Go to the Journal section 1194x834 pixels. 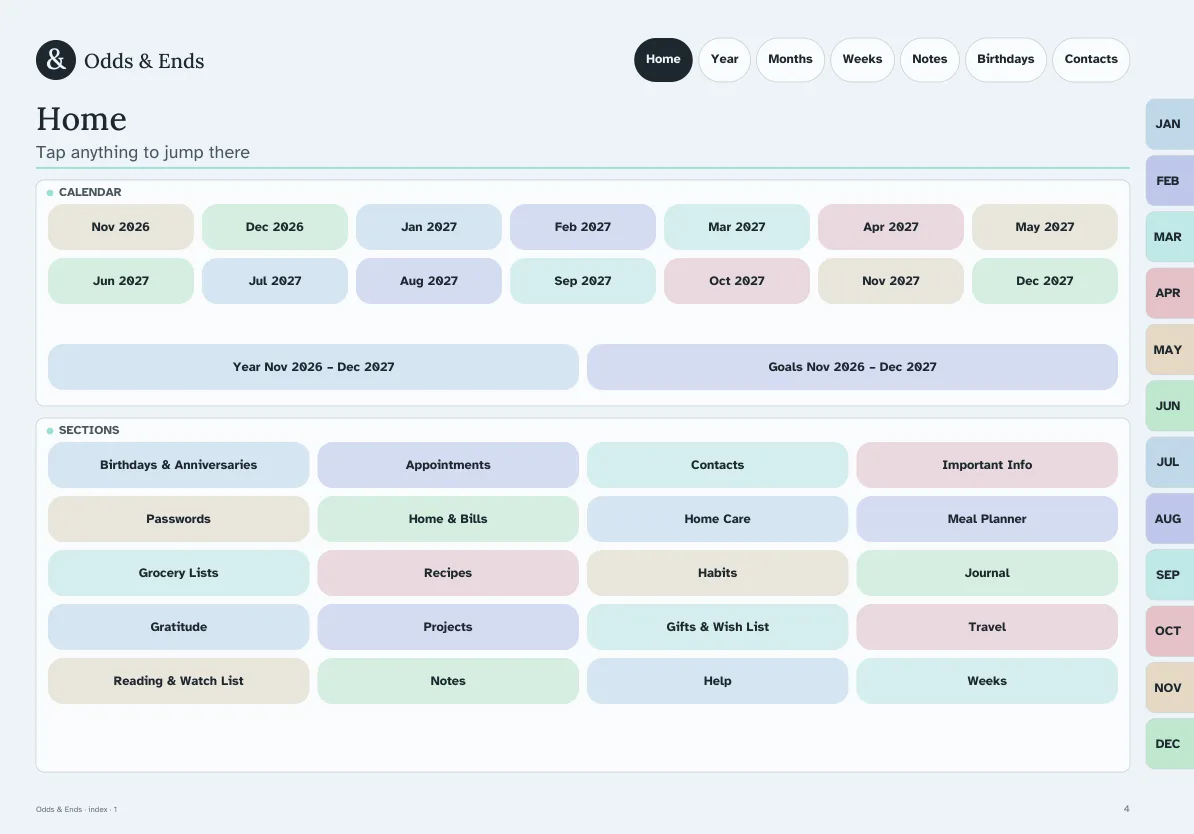pos(987,574)
